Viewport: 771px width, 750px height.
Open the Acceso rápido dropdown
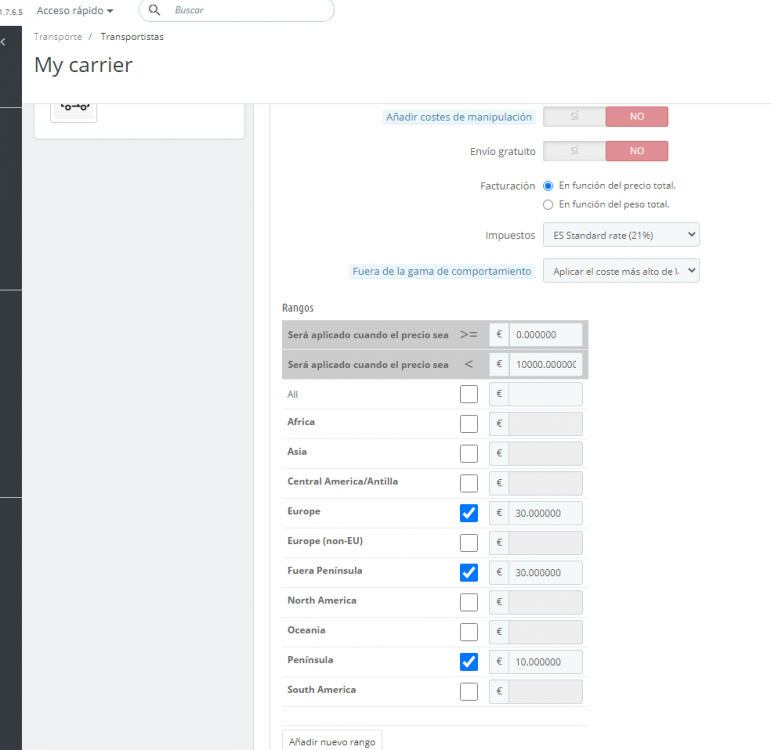coord(75,10)
